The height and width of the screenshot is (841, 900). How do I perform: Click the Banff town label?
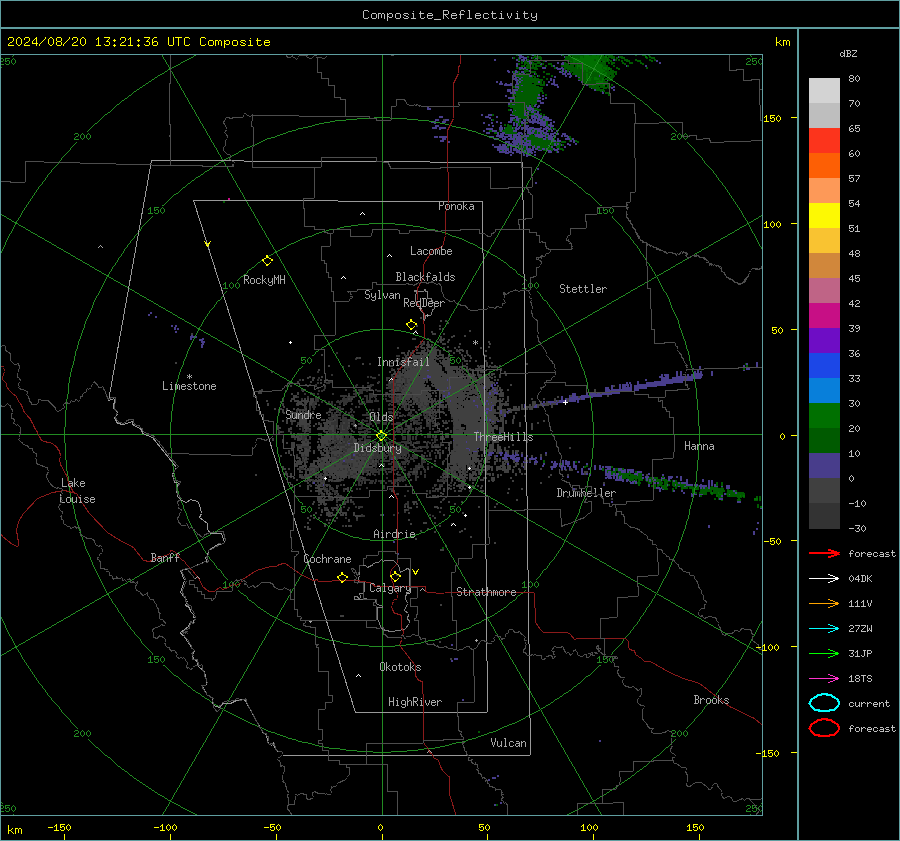(x=165, y=558)
